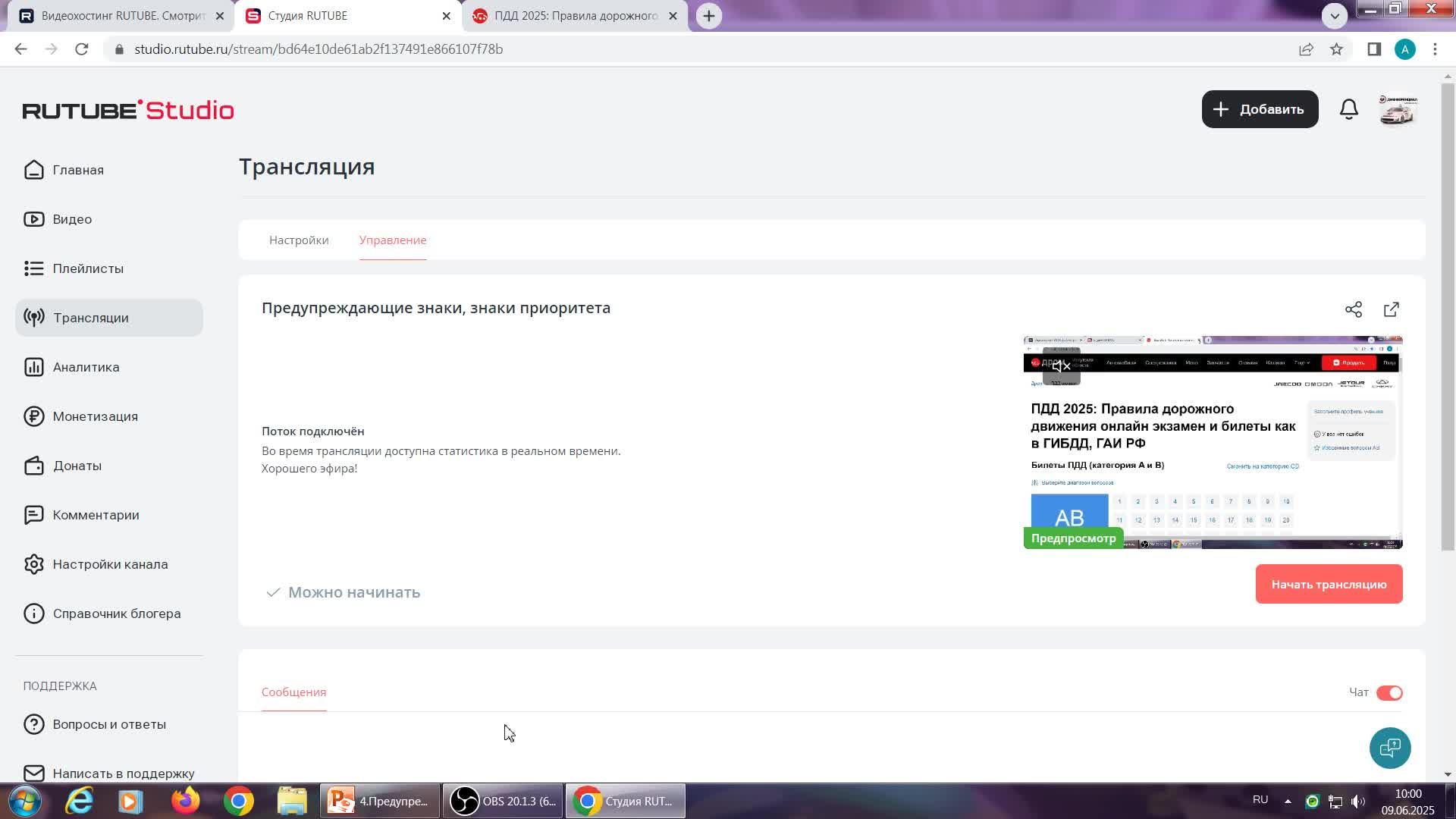Expand the browser tab search dropdown

point(1334,16)
